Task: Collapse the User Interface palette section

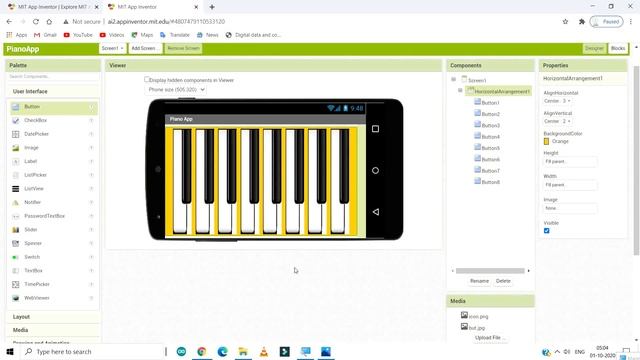Action: (x=53, y=91)
